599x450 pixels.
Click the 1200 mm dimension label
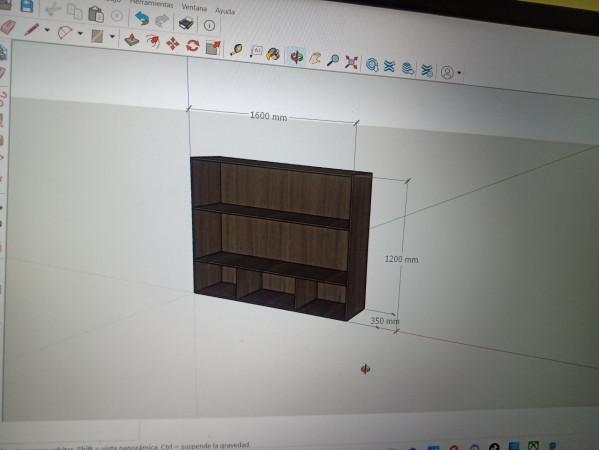click(401, 259)
